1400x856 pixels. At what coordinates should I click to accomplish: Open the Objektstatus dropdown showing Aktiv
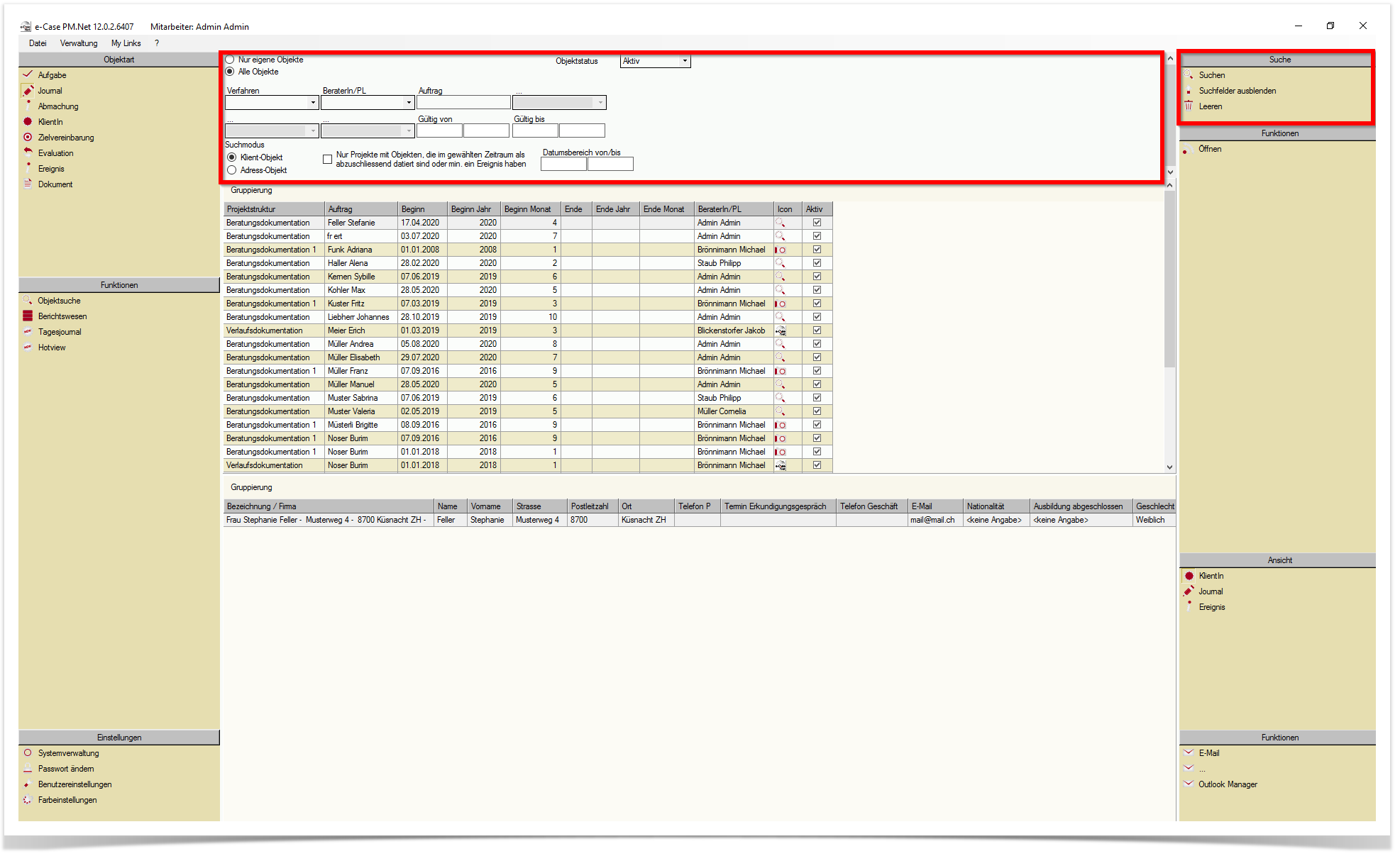[655, 61]
